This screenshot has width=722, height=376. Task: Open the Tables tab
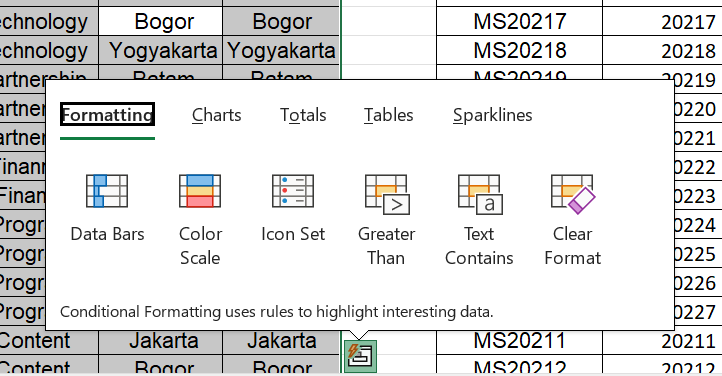tap(389, 115)
